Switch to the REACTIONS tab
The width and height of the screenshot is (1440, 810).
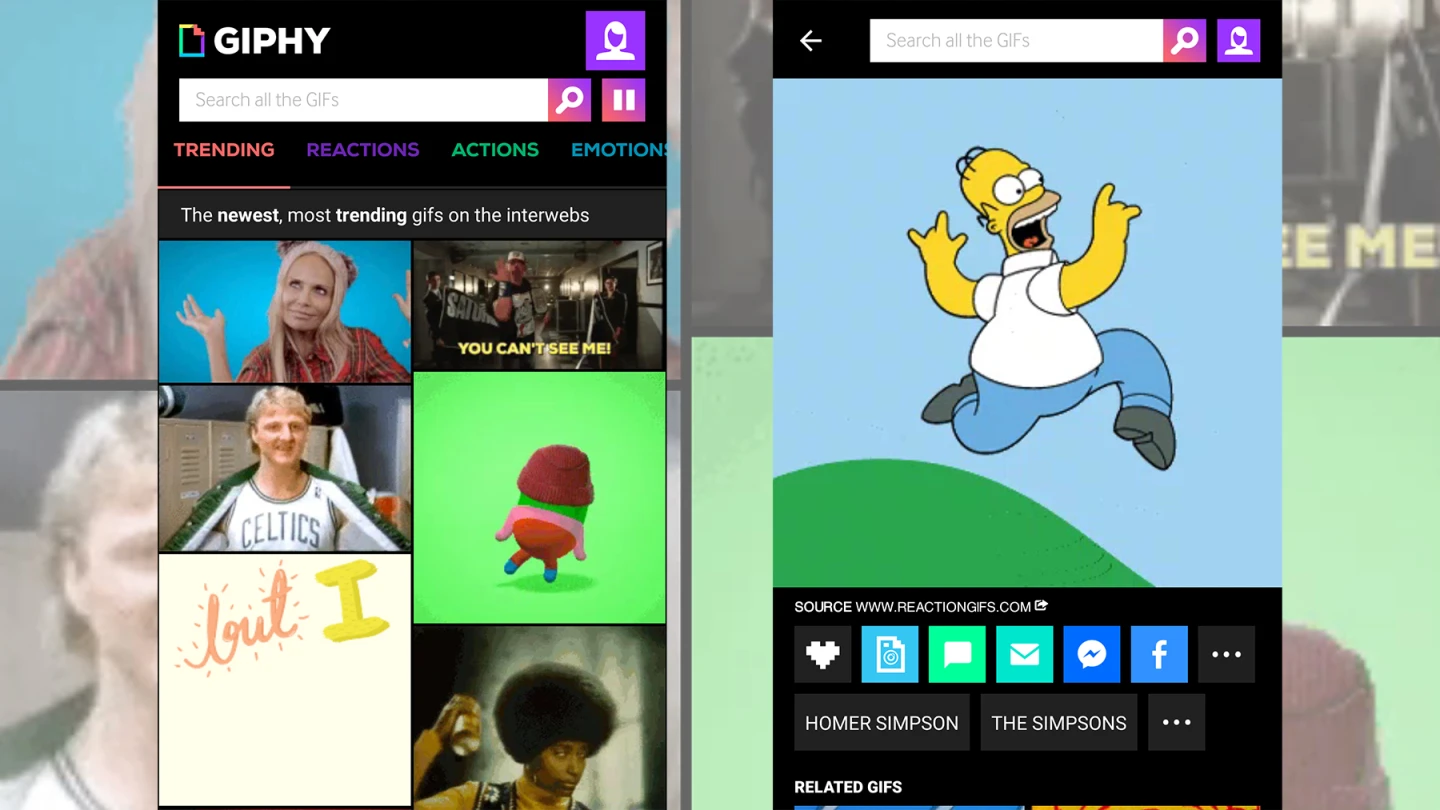click(363, 150)
